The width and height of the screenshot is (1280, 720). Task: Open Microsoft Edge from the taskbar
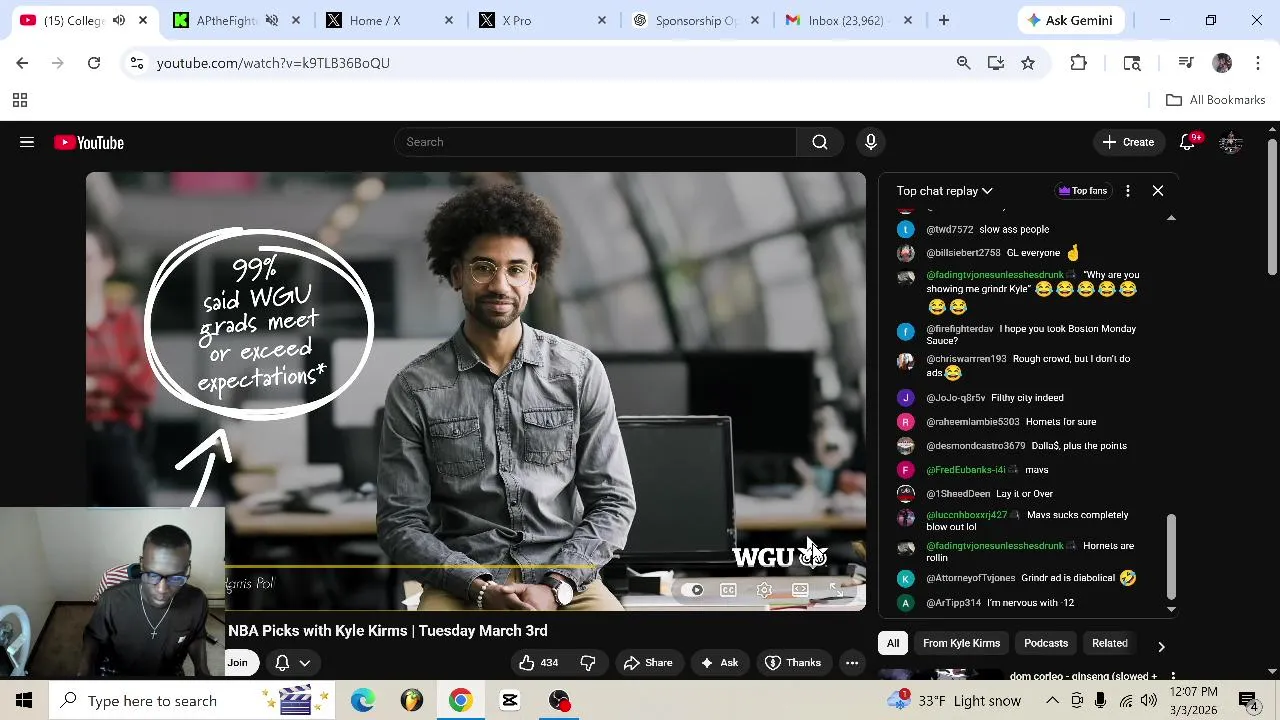tap(363, 700)
